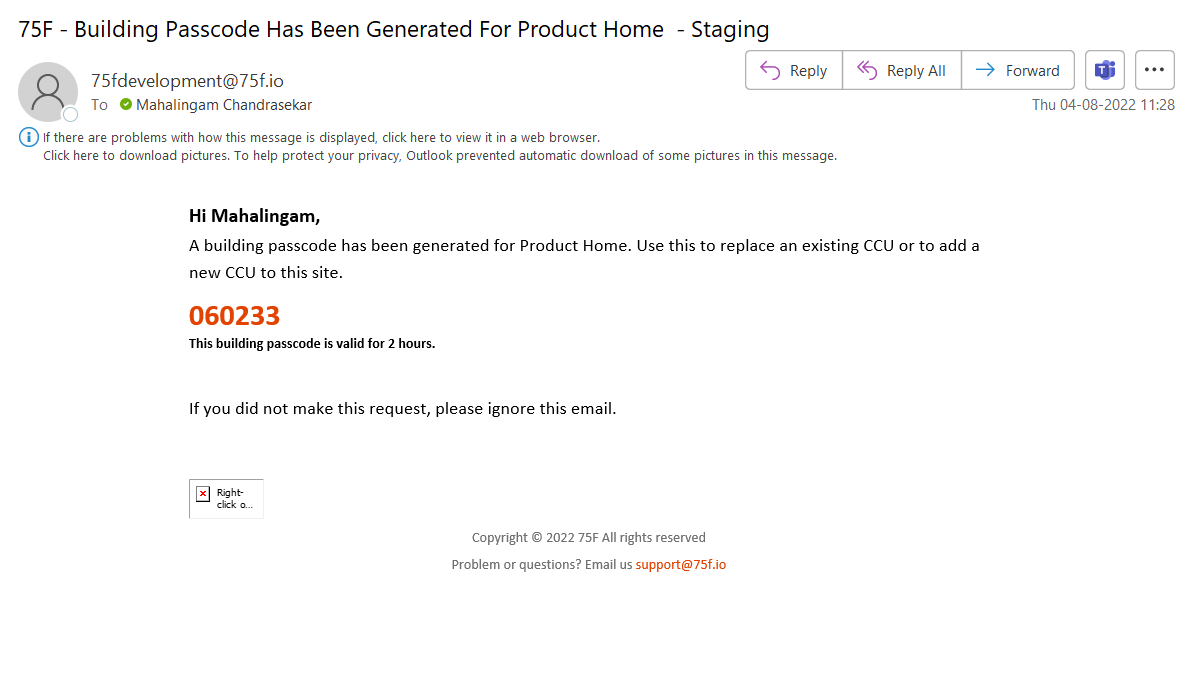The image size is (1202, 678).
Task: Click Reply All in message header
Action: [x=902, y=70]
